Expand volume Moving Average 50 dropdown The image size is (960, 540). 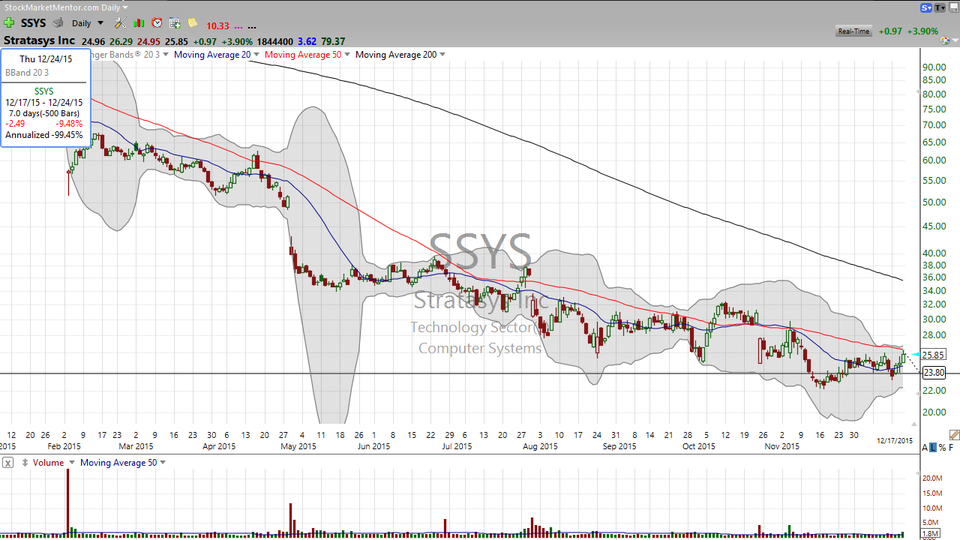pyautogui.click(x=163, y=463)
